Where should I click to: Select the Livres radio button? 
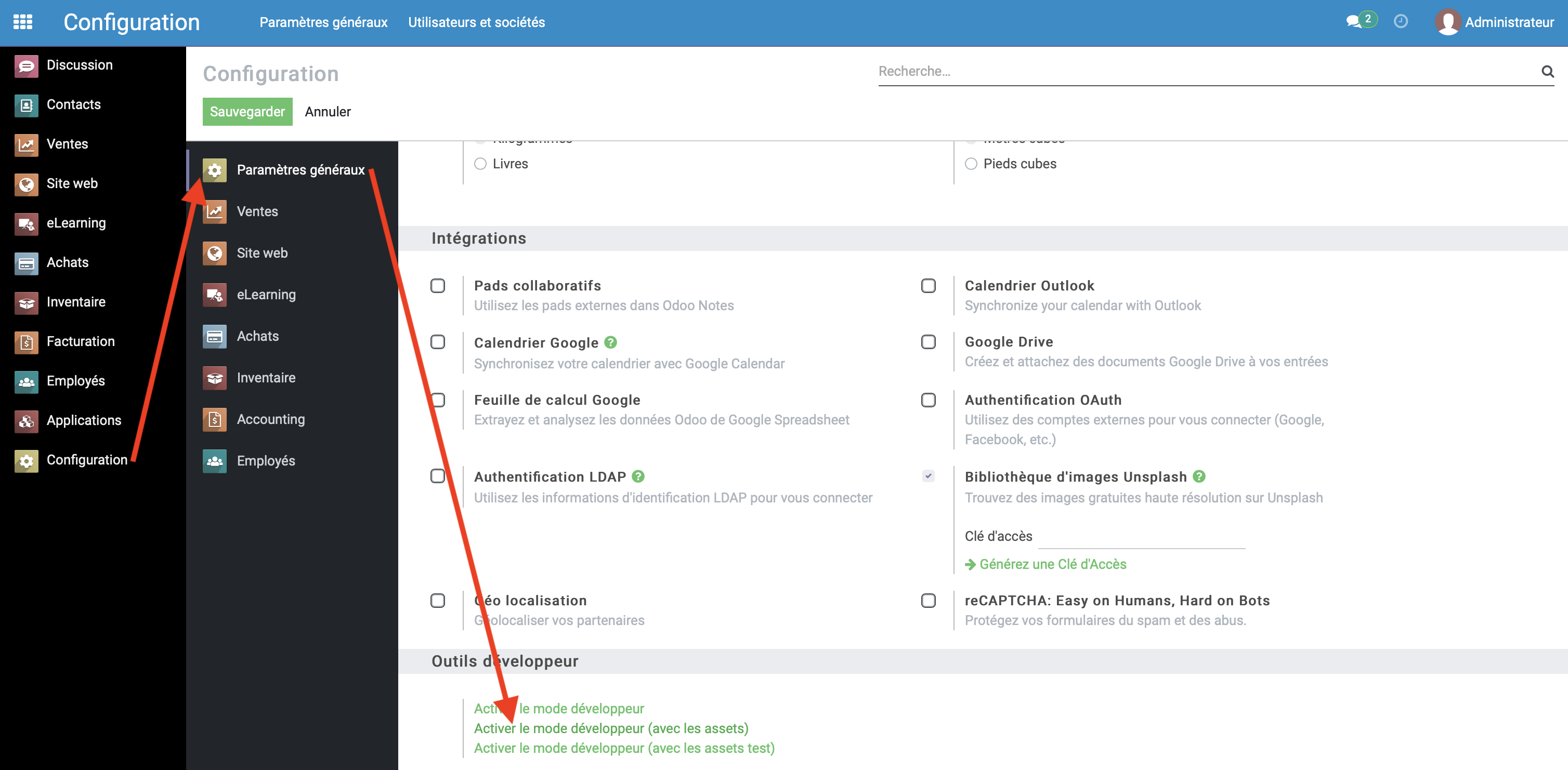pos(480,164)
